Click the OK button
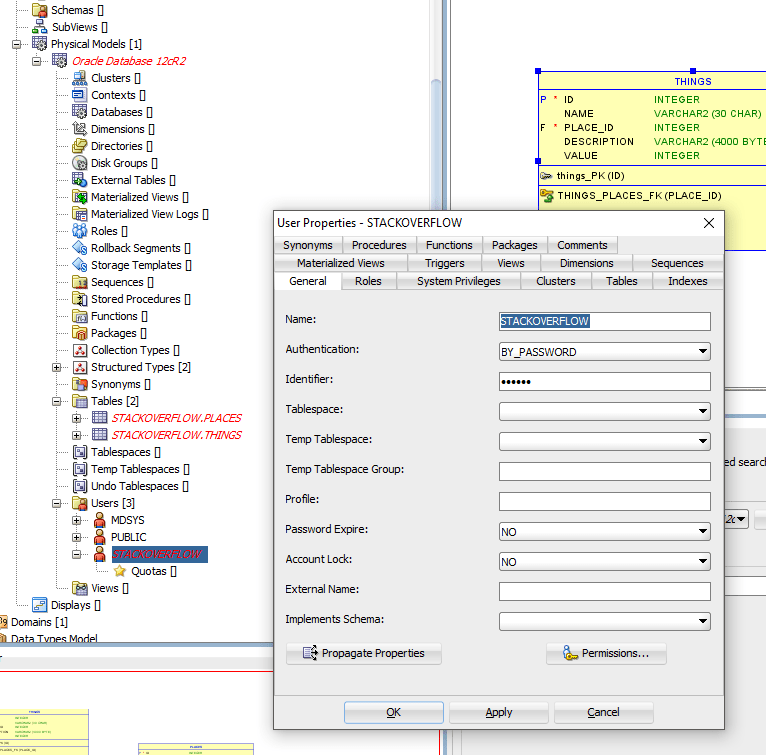This screenshot has height=755, width=766. click(394, 712)
